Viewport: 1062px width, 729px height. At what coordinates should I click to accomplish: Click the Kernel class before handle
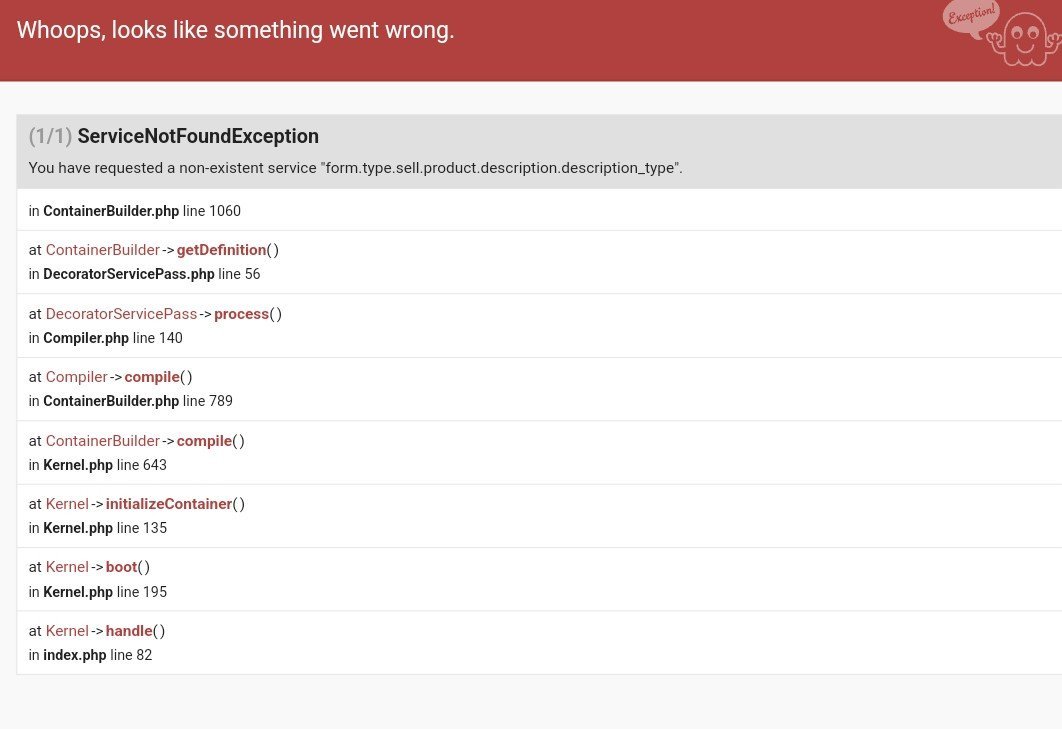pos(67,631)
